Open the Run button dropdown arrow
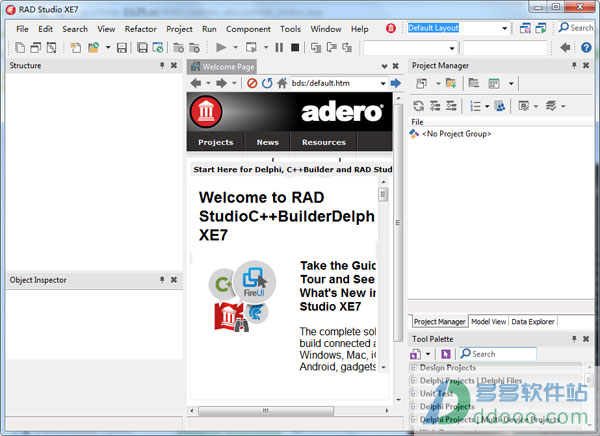Viewport: 600px width, 436px height. click(235, 47)
